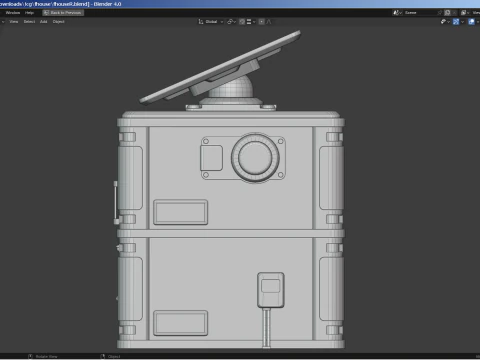Open the snapping options dropdown
The image size is (480, 360).
[251, 22]
